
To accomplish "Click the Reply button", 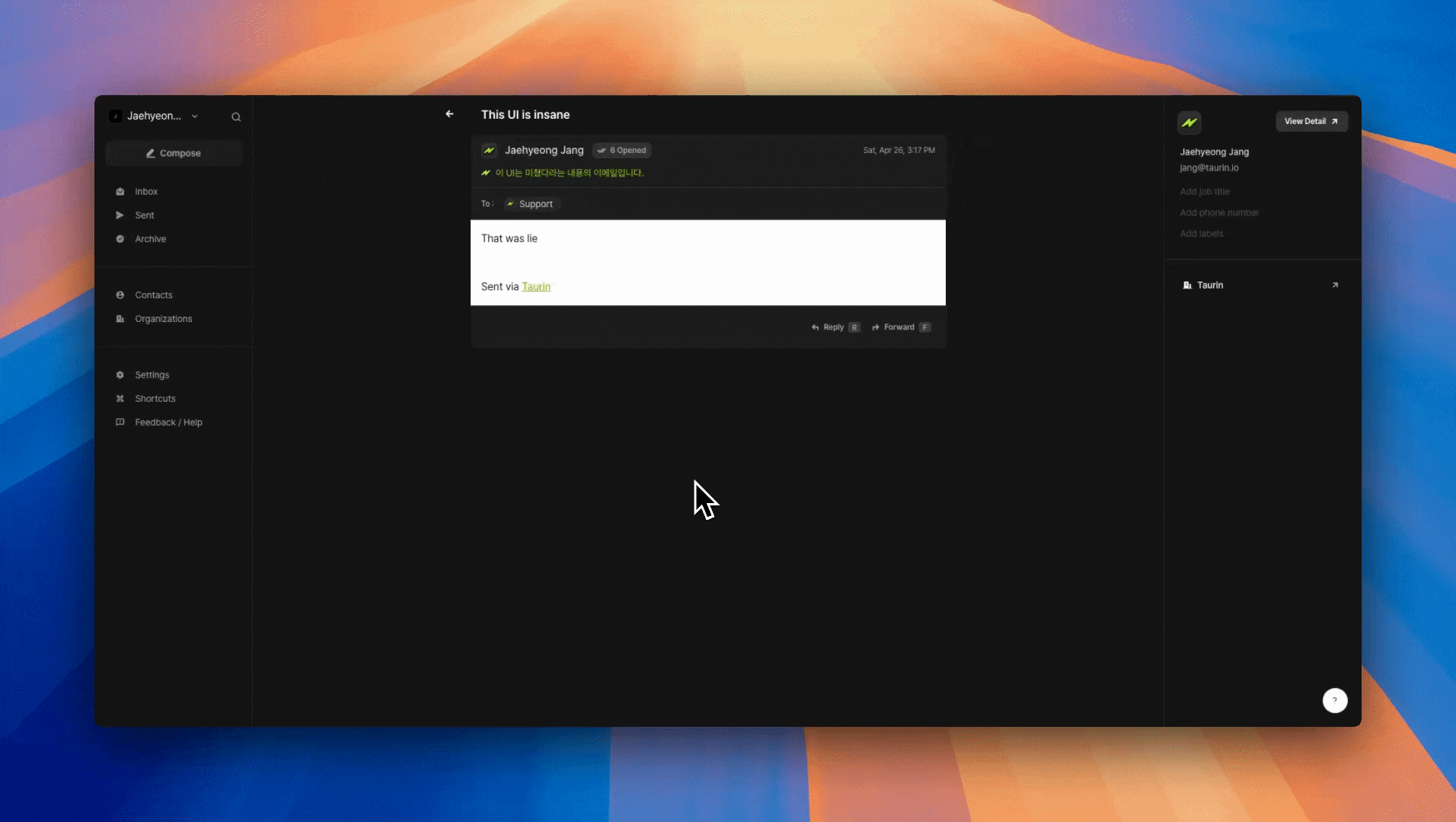I will coord(835,327).
